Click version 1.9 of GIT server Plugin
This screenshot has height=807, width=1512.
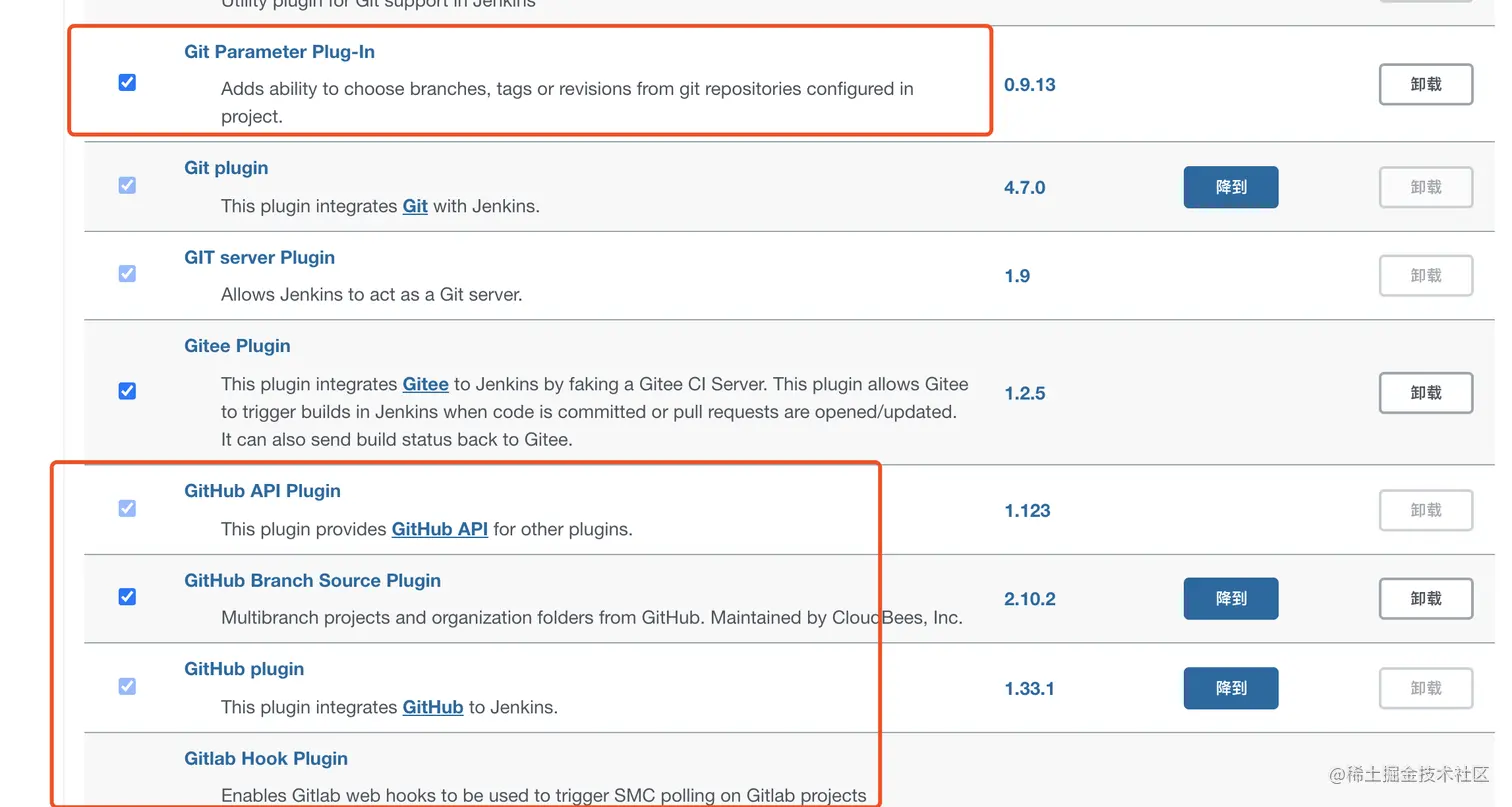click(1017, 276)
